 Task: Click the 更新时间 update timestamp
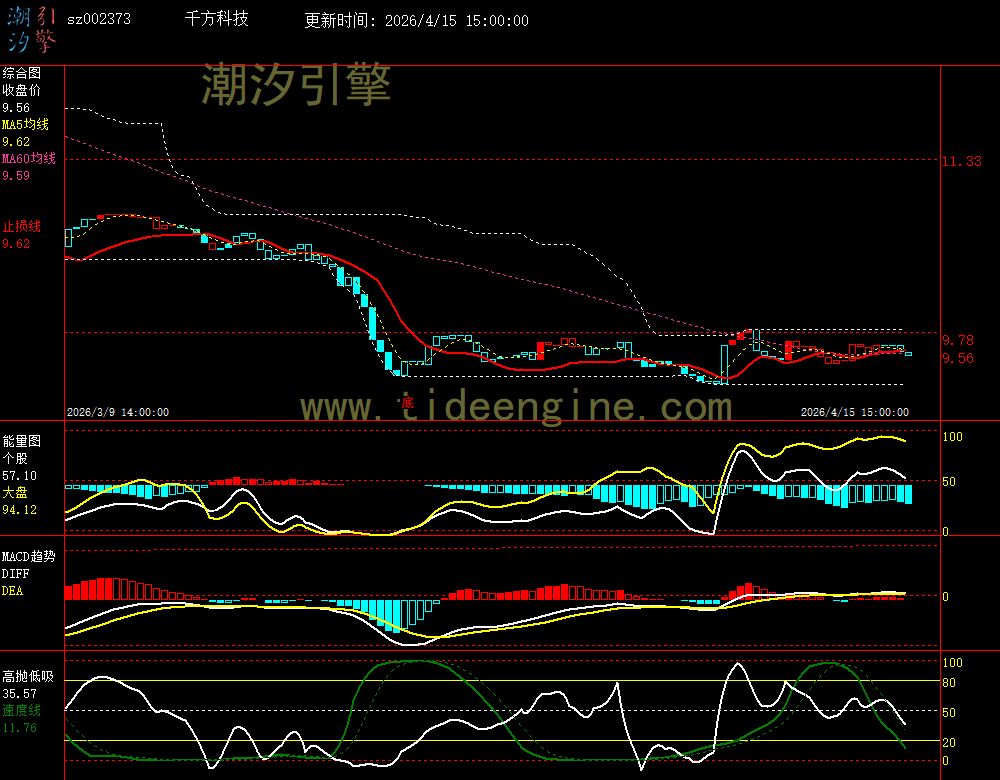(x=416, y=20)
